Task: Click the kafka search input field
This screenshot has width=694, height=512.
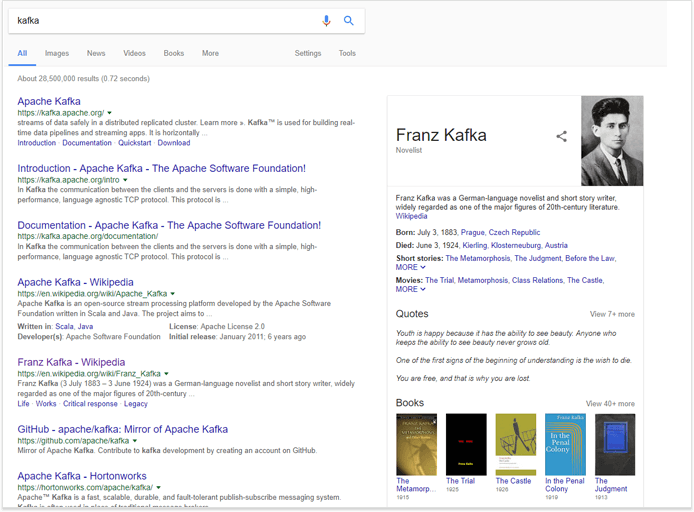Action: [x=164, y=21]
